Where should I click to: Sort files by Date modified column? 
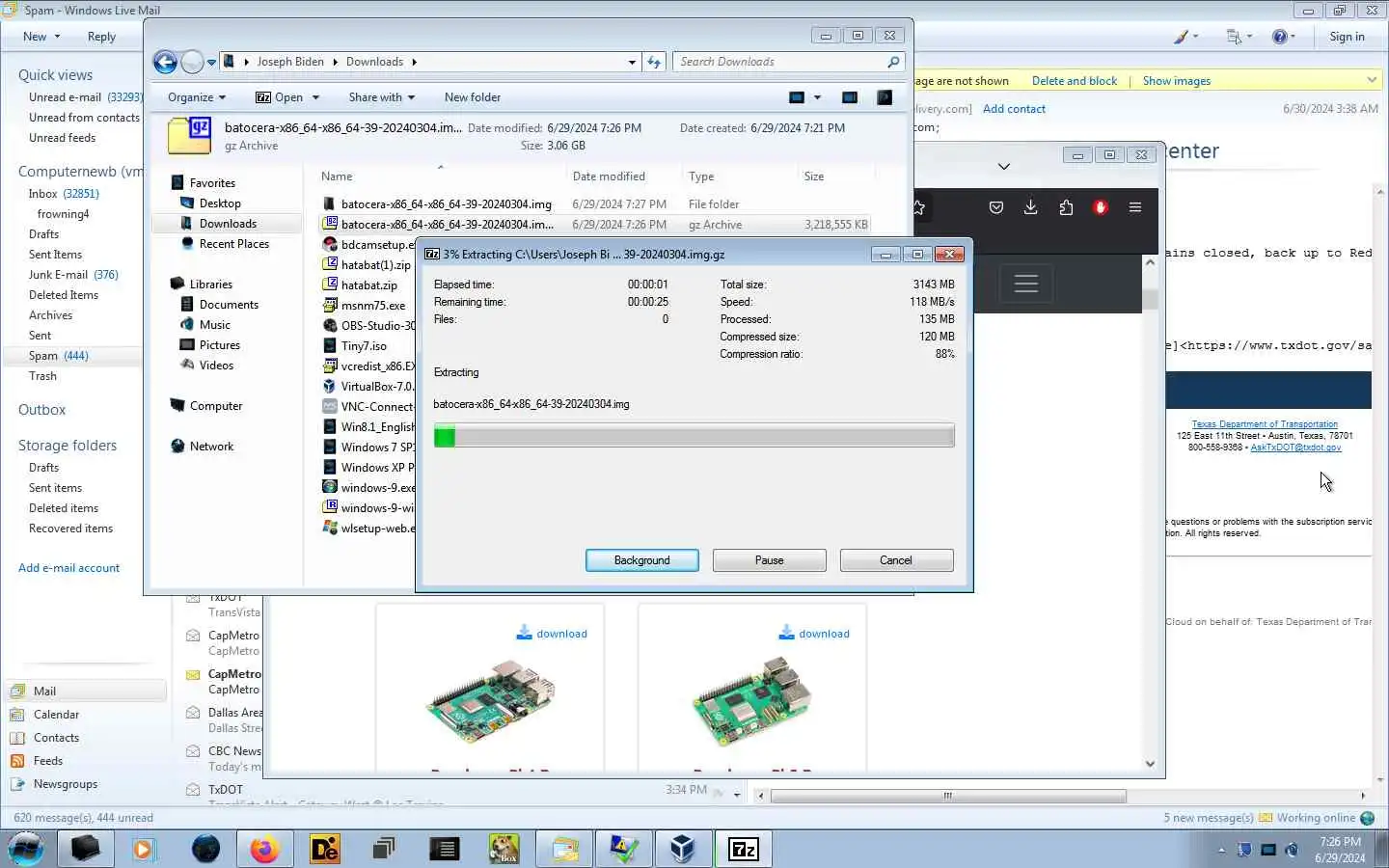tap(609, 176)
